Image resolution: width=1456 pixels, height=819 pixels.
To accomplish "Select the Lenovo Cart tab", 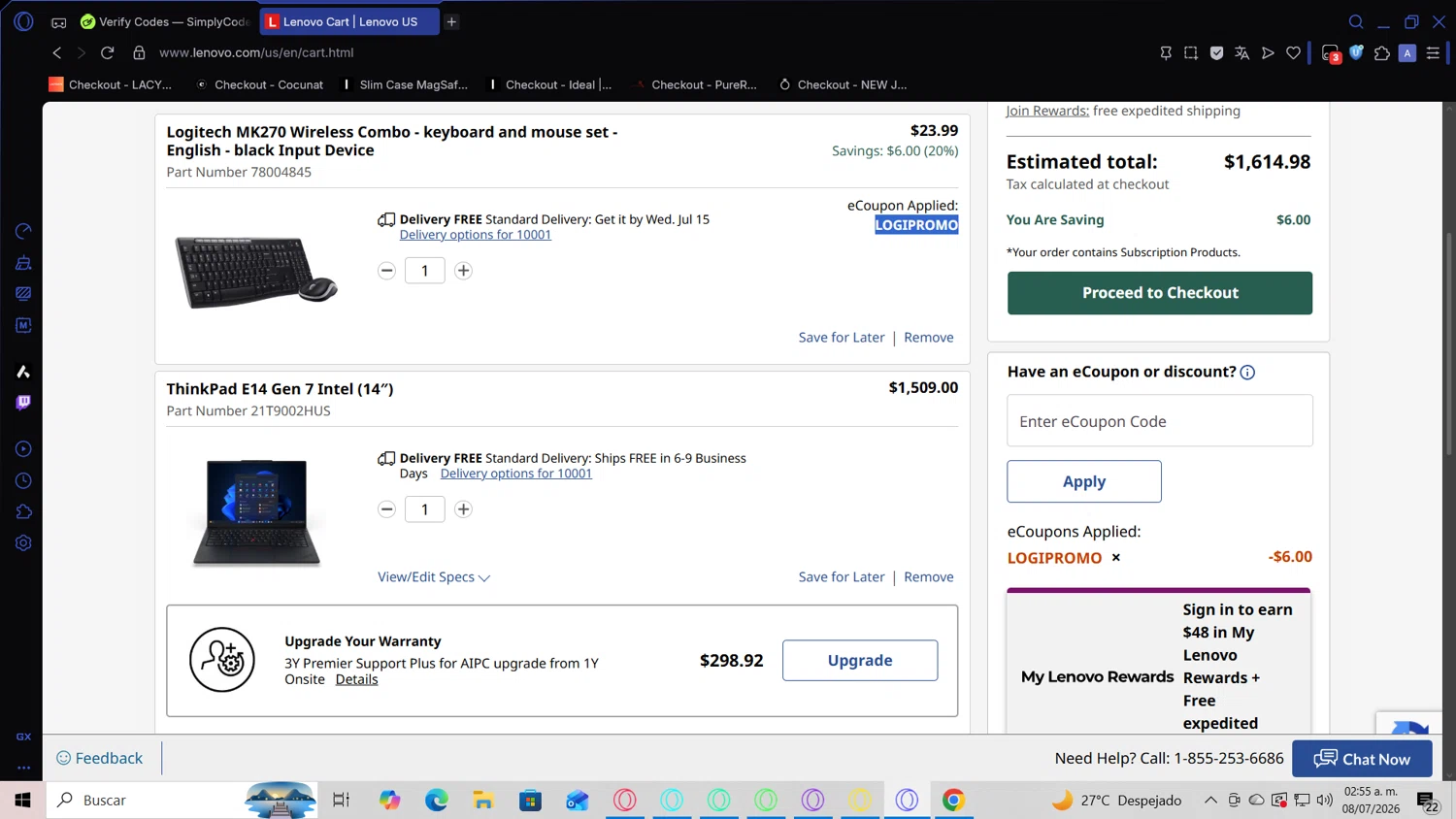I will click(349, 21).
